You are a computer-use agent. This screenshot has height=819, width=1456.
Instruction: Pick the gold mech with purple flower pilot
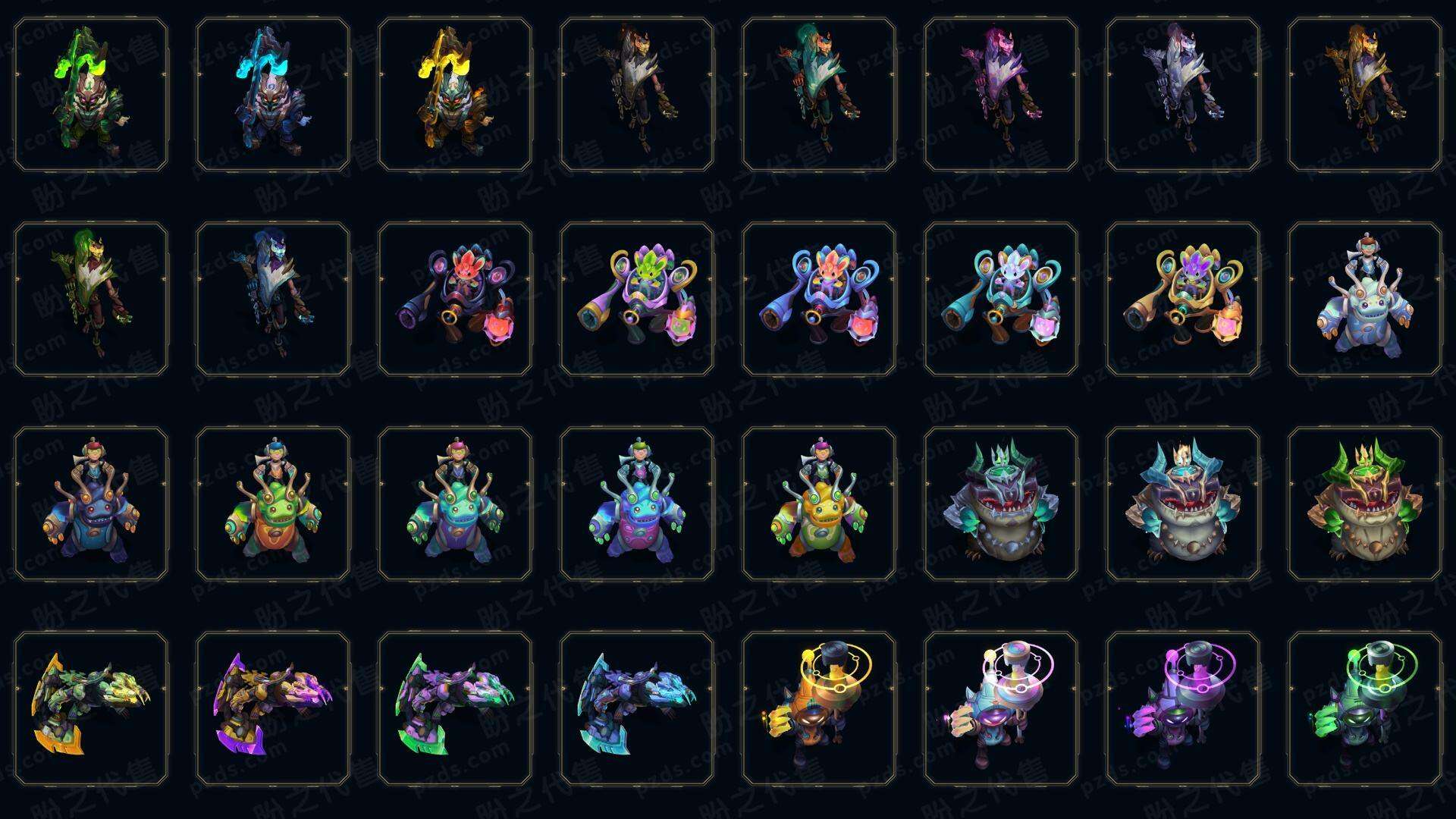pyautogui.click(x=1183, y=299)
